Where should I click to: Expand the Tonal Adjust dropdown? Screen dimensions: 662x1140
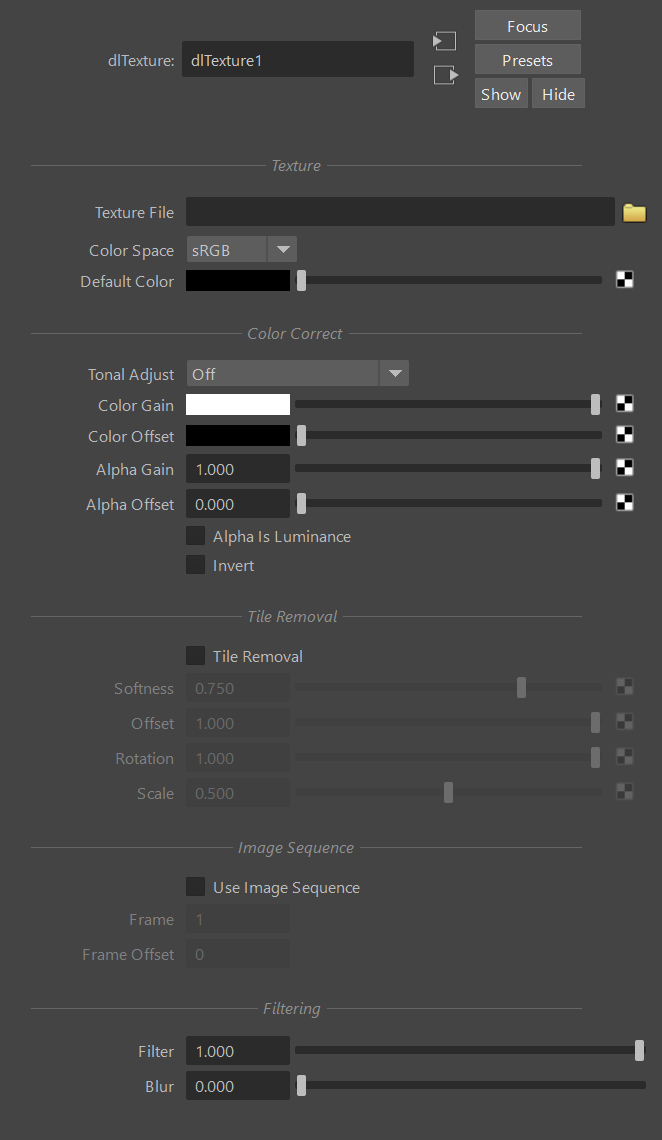click(x=297, y=374)
